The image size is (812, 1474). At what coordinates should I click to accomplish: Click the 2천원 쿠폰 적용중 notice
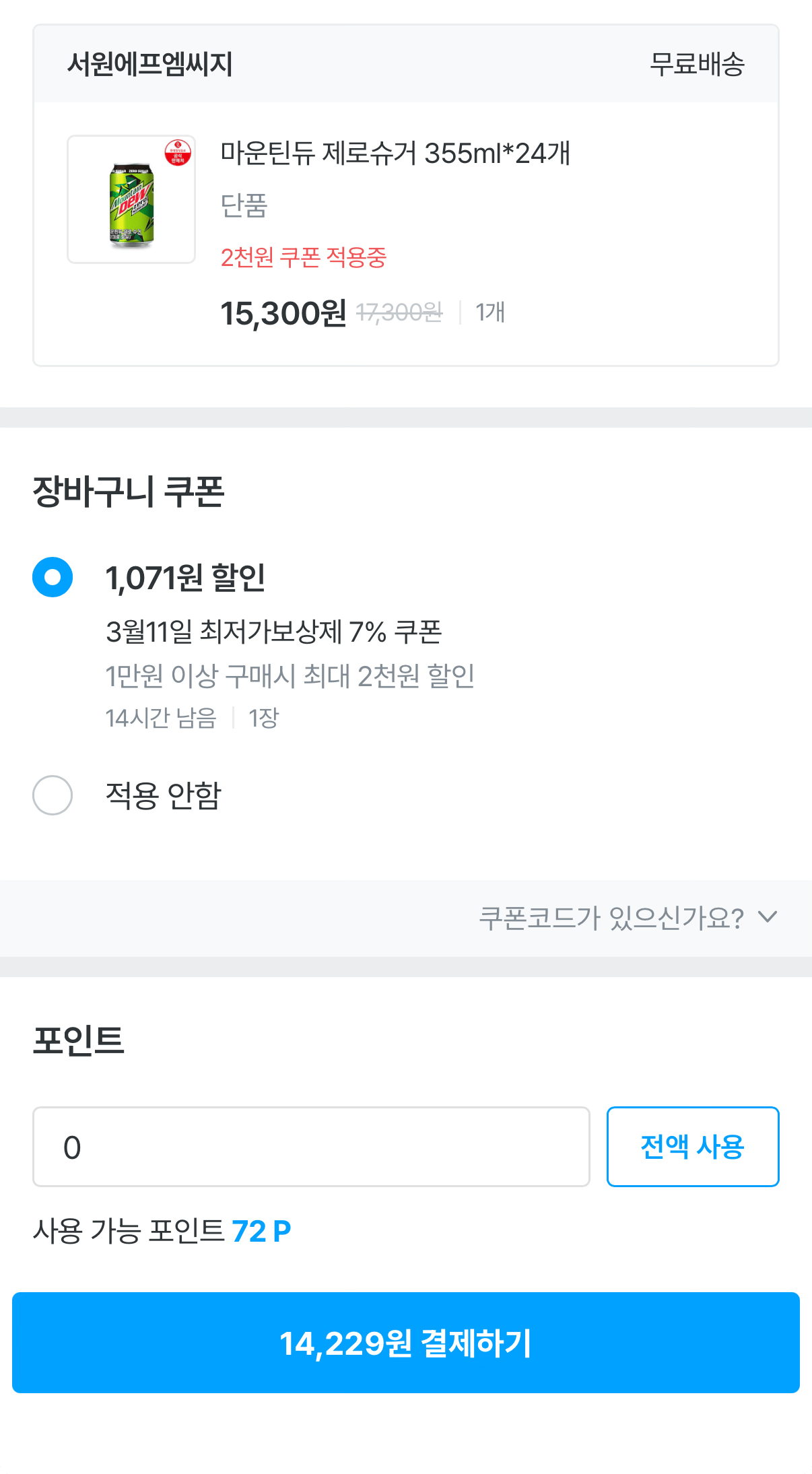tap(304, 257)
